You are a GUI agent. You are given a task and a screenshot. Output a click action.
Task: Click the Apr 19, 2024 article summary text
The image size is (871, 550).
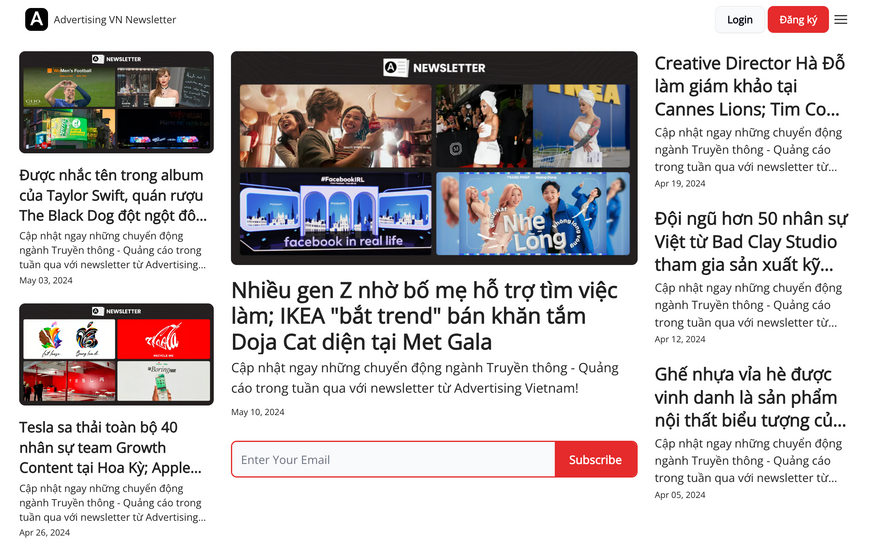(x=748, y=149)
